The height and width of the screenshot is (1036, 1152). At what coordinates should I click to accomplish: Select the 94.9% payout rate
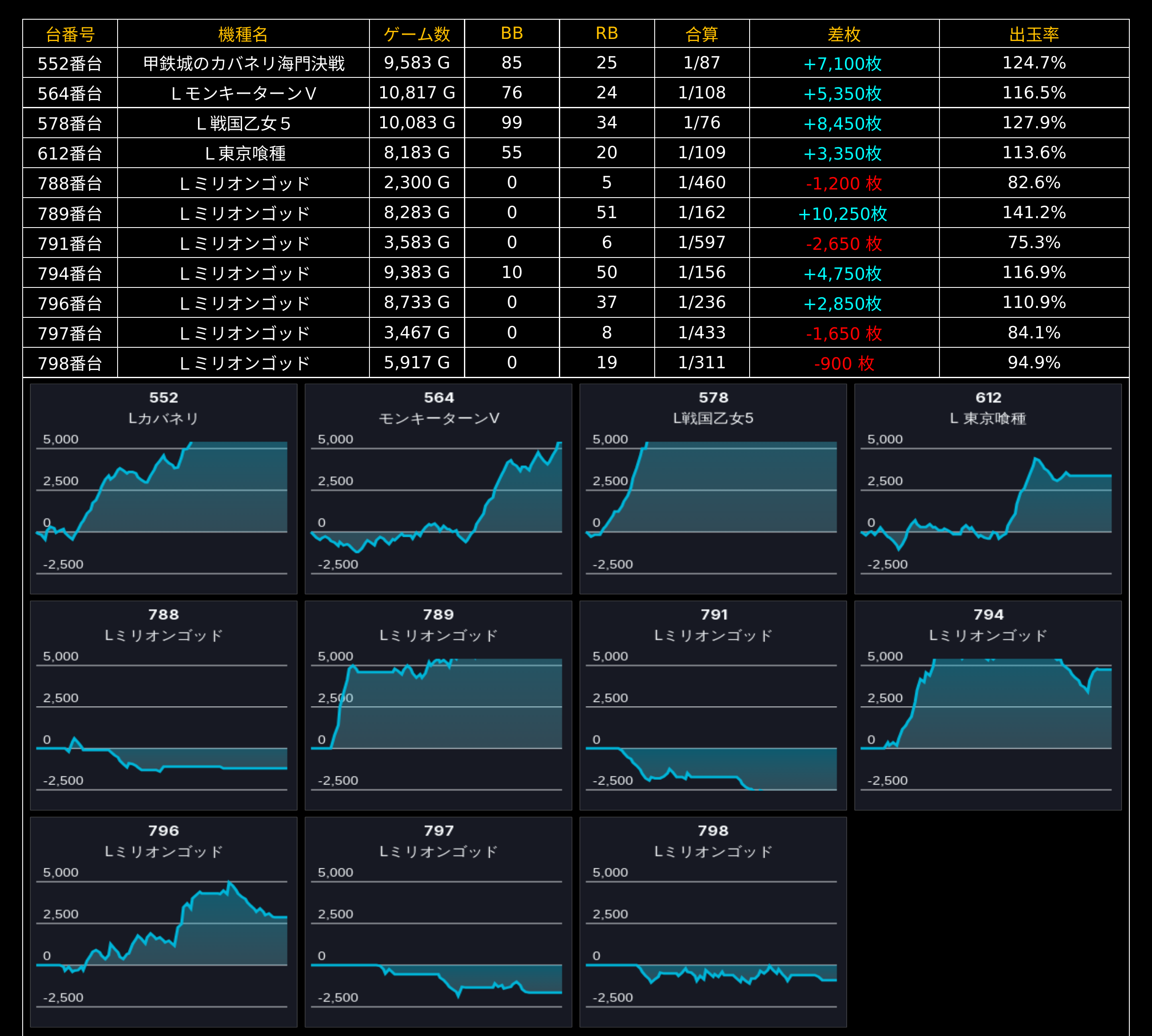pos(1034,363)
